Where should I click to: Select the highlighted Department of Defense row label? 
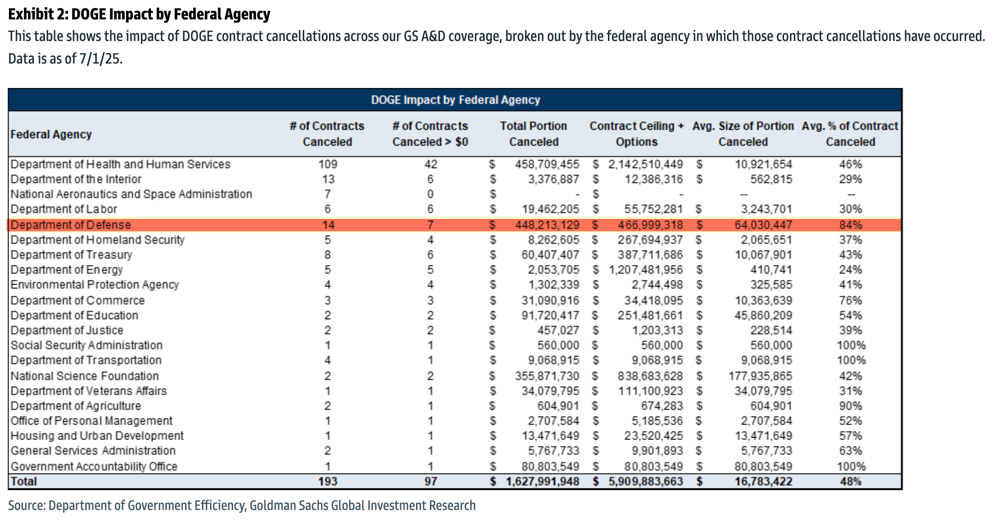[x=71, y=225]
